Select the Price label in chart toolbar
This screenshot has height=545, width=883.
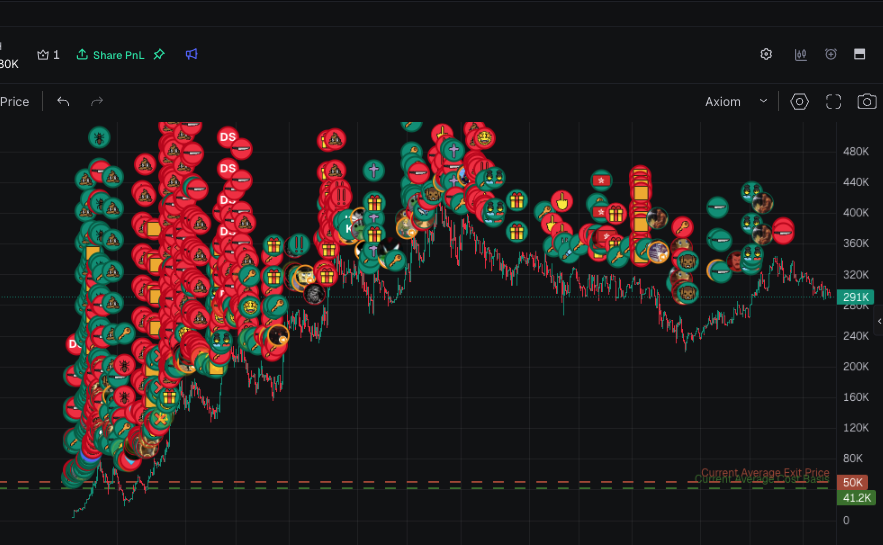(15, 102)
